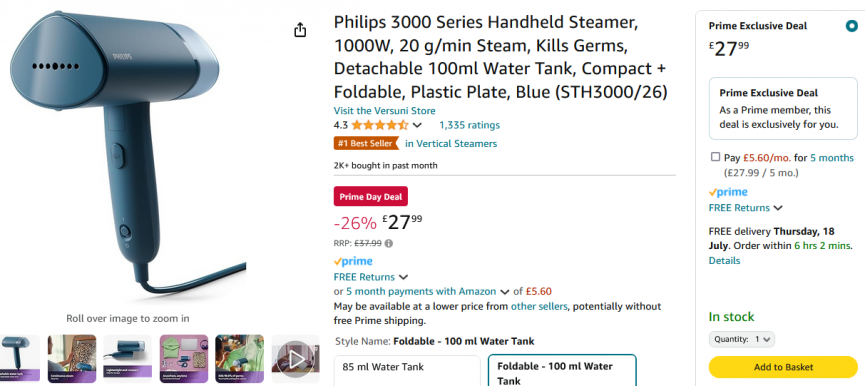View the leopard print garment thumbnail
The height and width of the screenshot is (386, 865).
click(x=72, y=358)
